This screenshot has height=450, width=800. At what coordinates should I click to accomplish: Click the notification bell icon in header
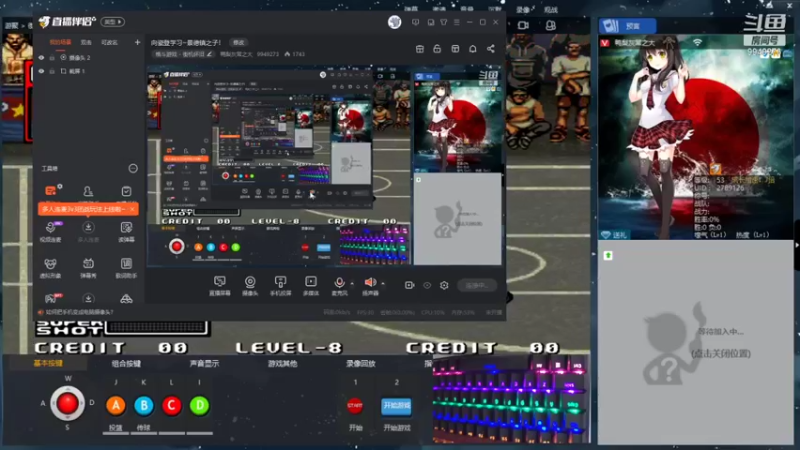coord(472,48)
